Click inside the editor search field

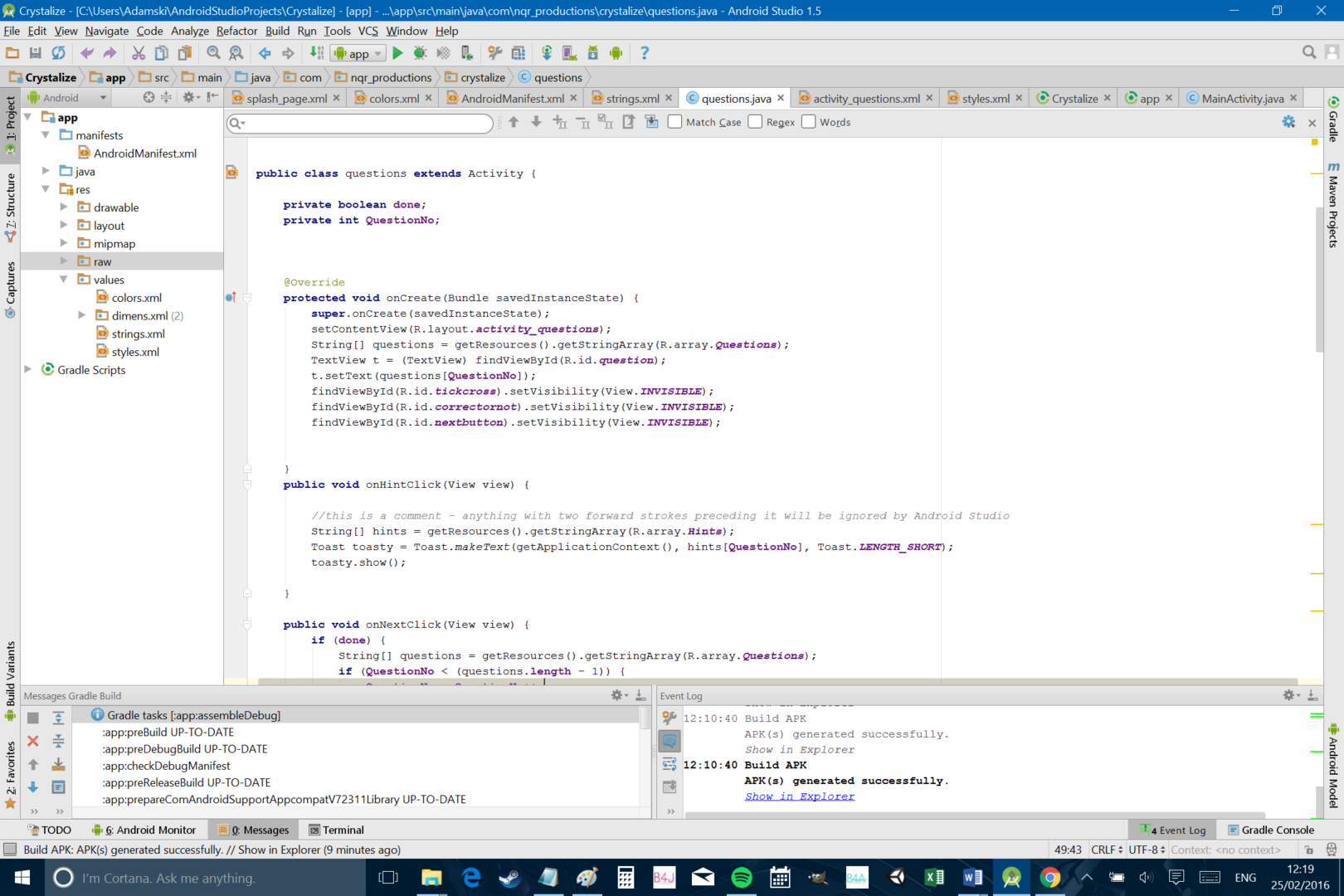(365, 123)
